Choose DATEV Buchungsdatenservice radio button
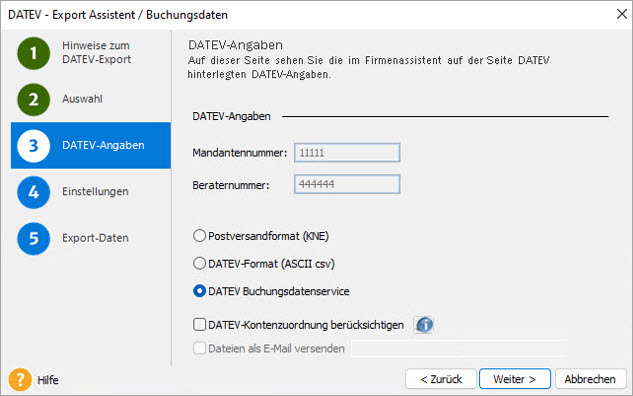Viewport: 633px width, 396px height. (199, 291)
